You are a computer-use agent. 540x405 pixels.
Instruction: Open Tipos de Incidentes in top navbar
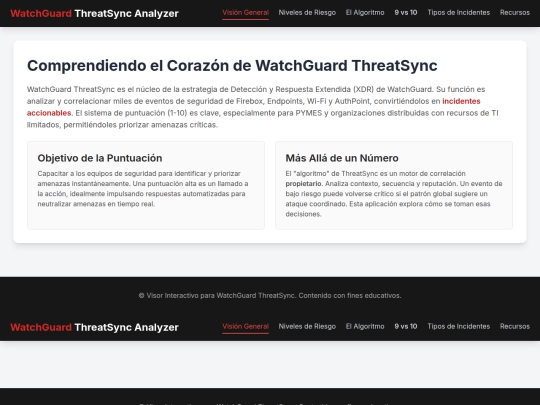coord(458,13)
